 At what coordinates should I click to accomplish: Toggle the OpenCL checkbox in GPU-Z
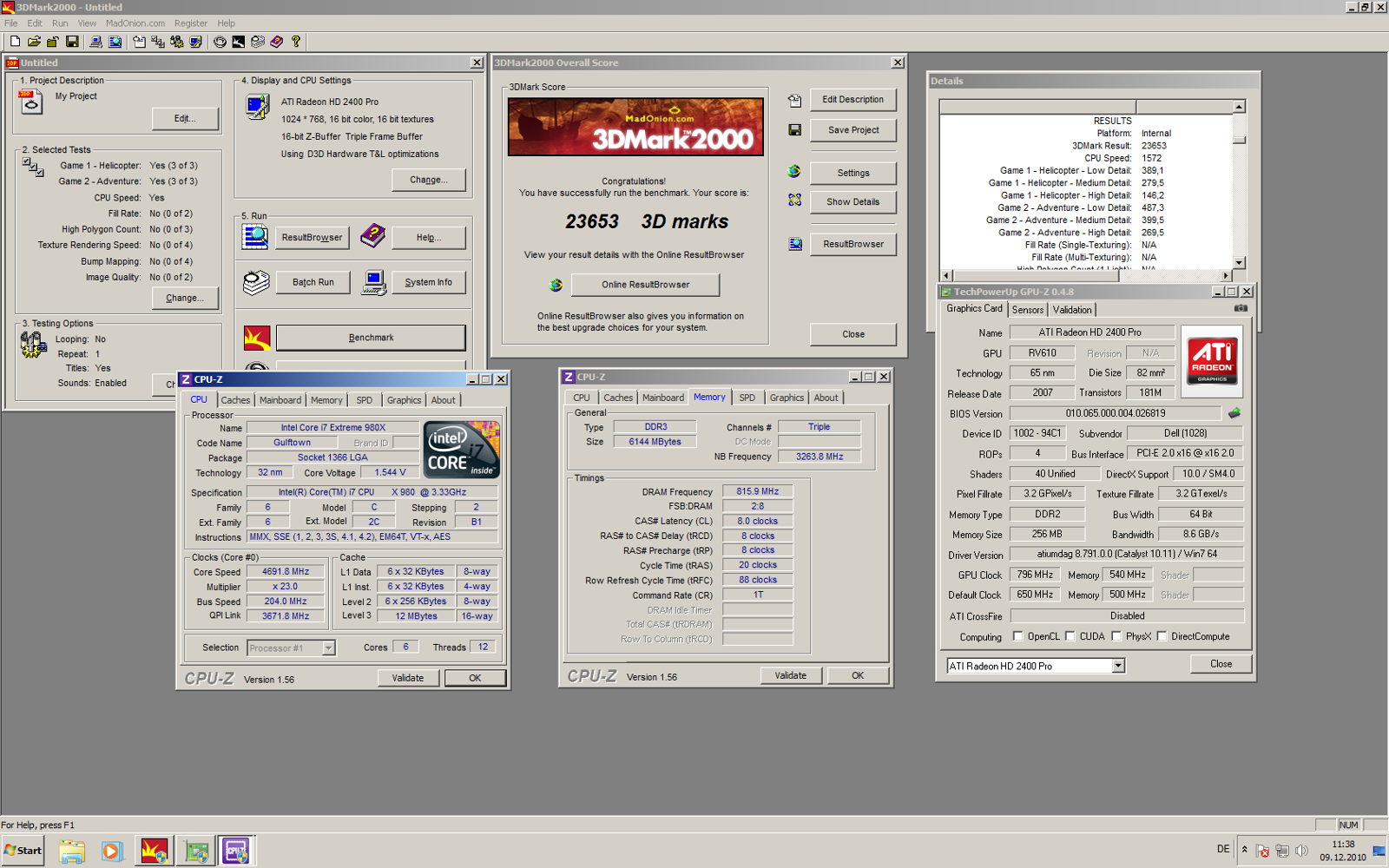[x=1018, y=636]
